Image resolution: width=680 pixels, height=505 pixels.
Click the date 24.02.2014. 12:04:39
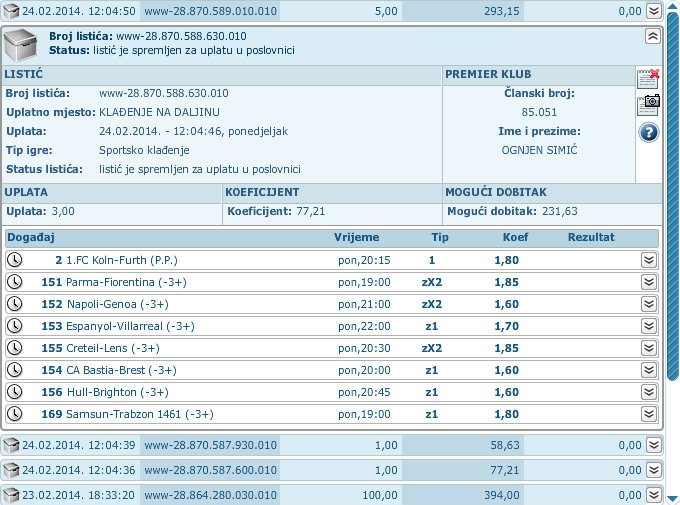78,445
